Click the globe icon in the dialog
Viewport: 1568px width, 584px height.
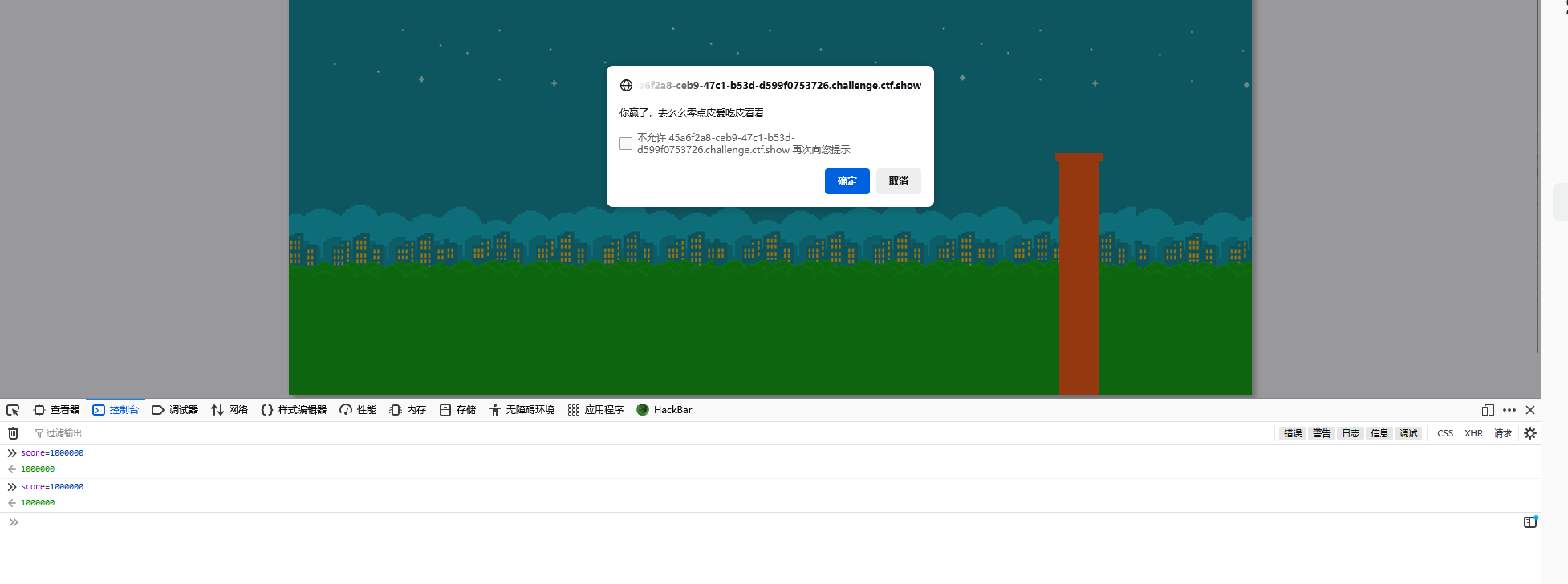[x=626, y=86]
